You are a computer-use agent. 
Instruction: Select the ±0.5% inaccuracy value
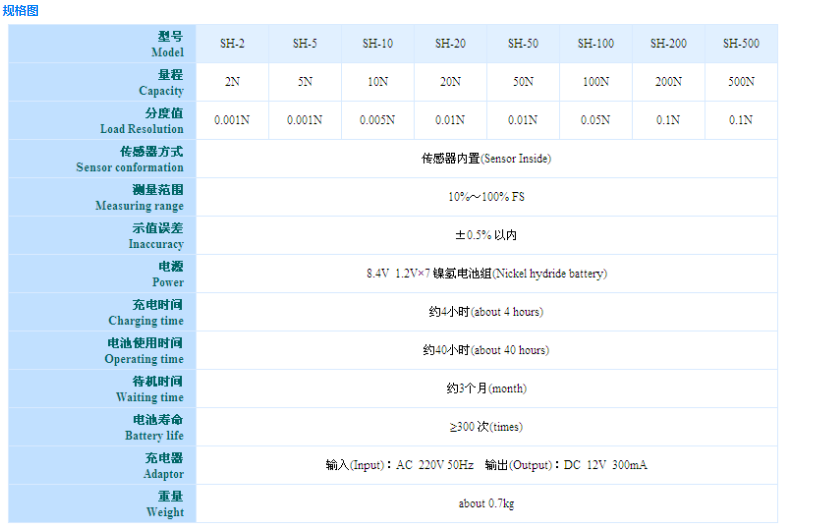click(486, 235)
